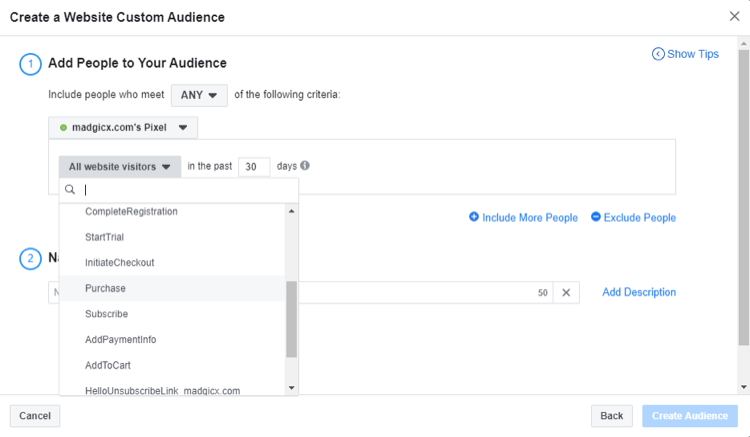This screenshot has height=437, width=750.
Task: Clear the audience name with X icon
Action: 565,293
